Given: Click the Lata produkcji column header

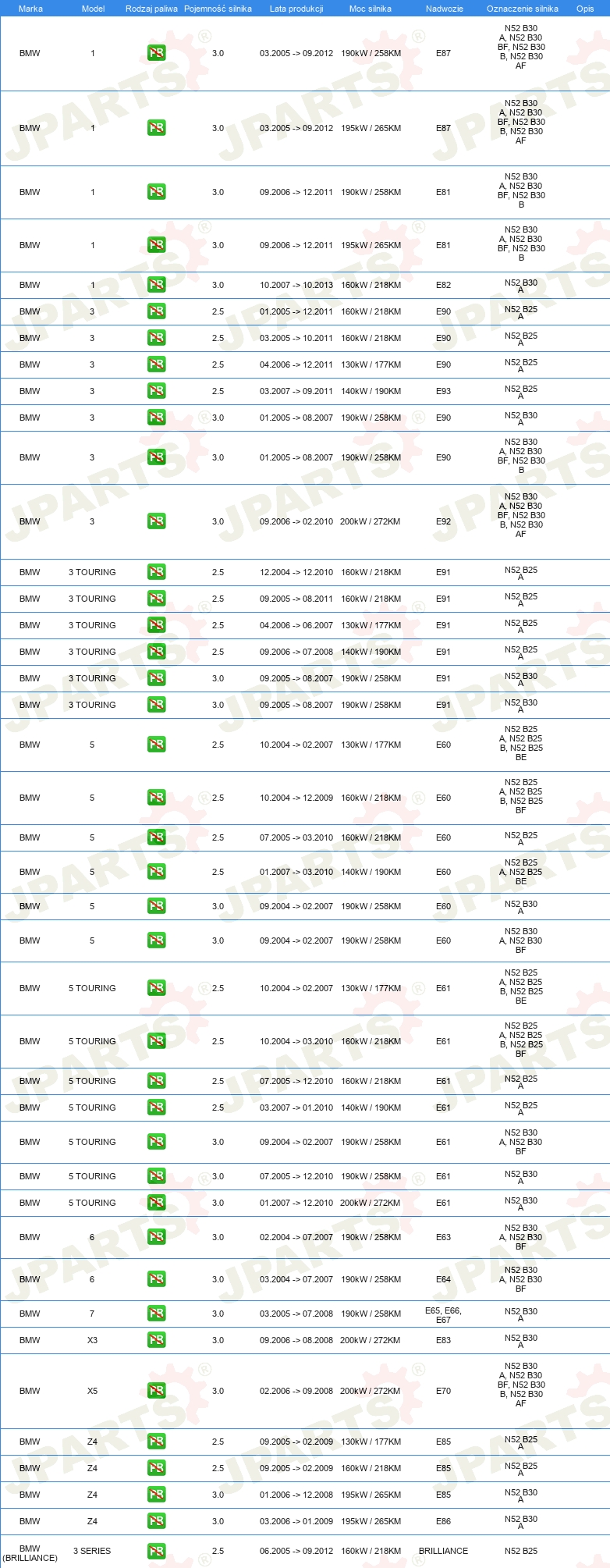Looking at the screenshot, I should 296,9.
